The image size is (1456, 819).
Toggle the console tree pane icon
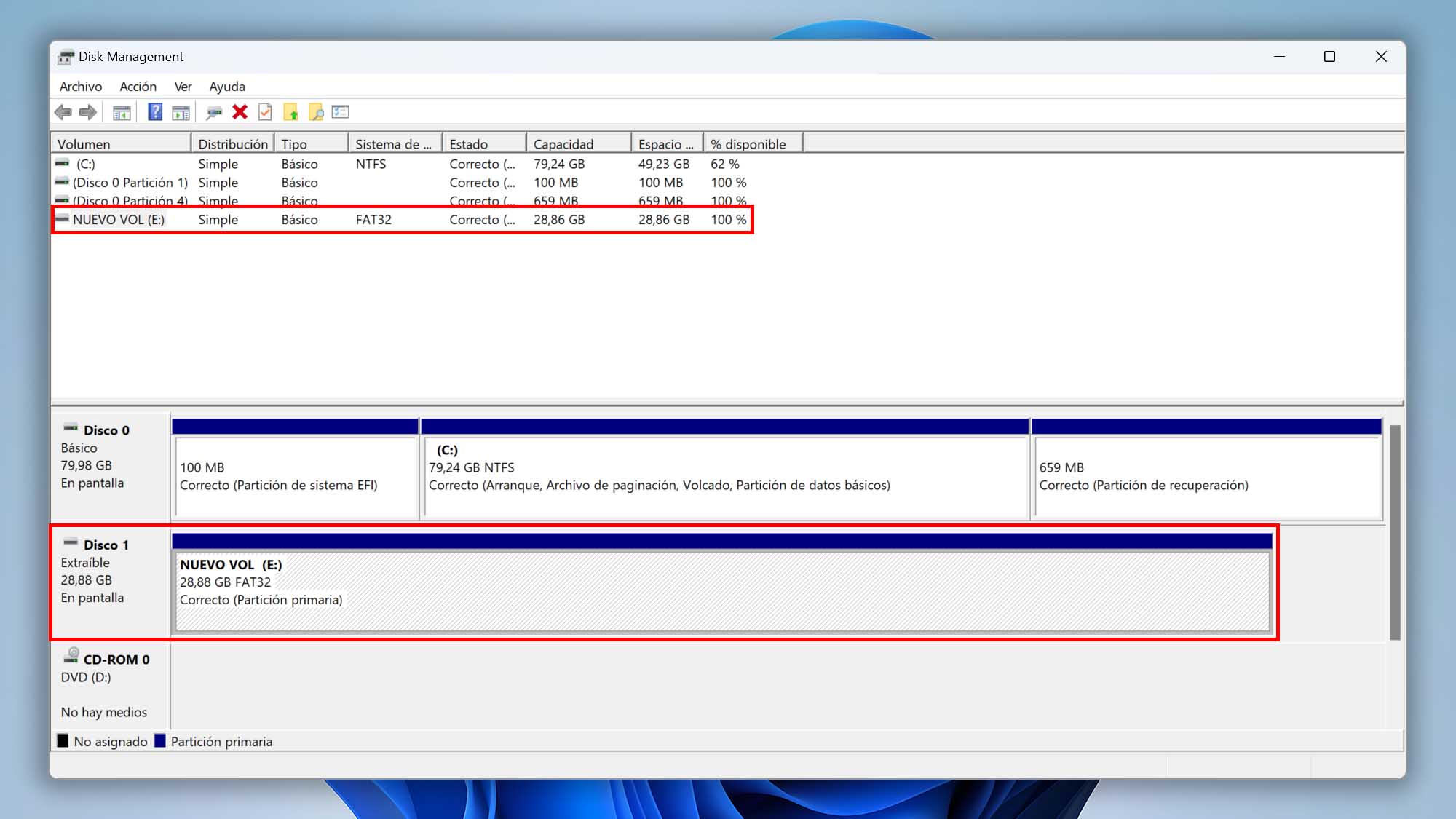click(122, 112)
